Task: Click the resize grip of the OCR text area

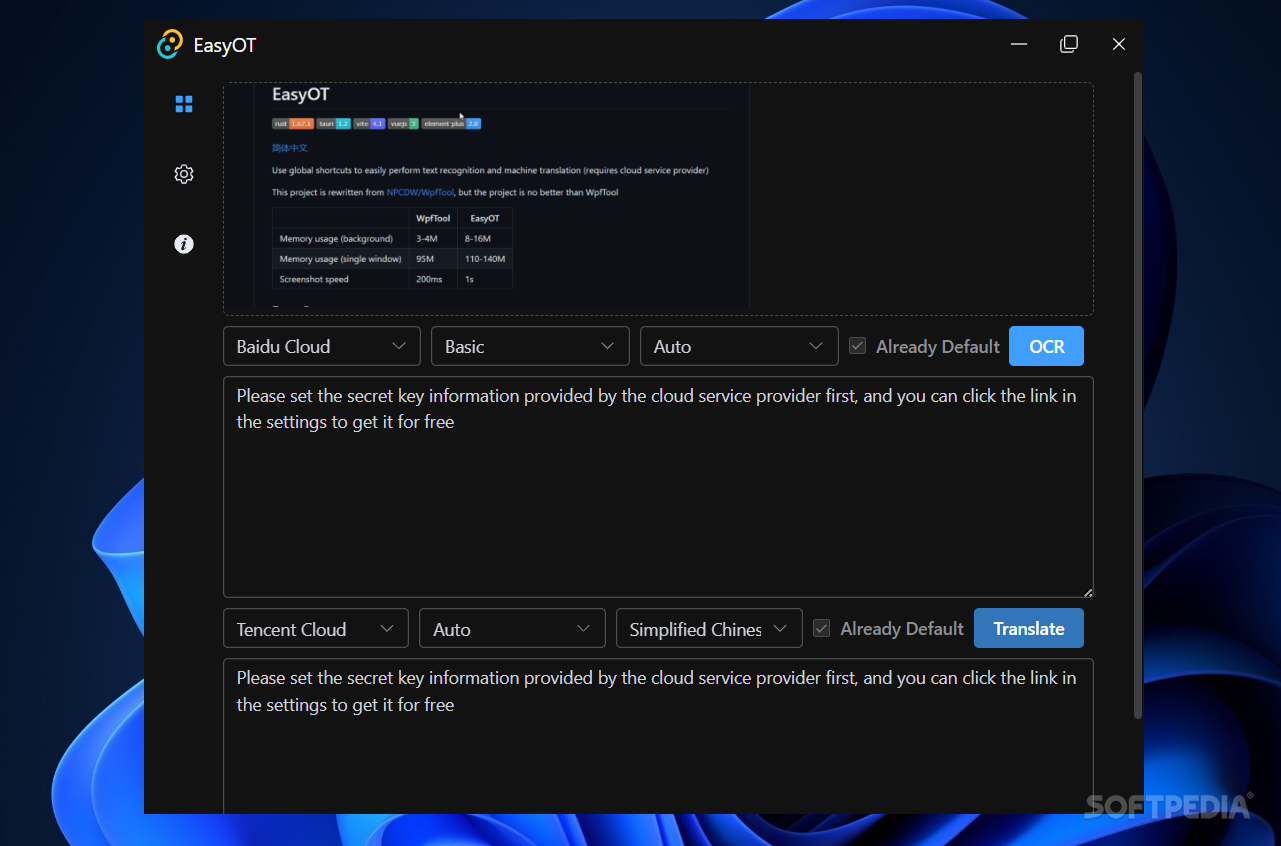Action: pos(1088,592)
